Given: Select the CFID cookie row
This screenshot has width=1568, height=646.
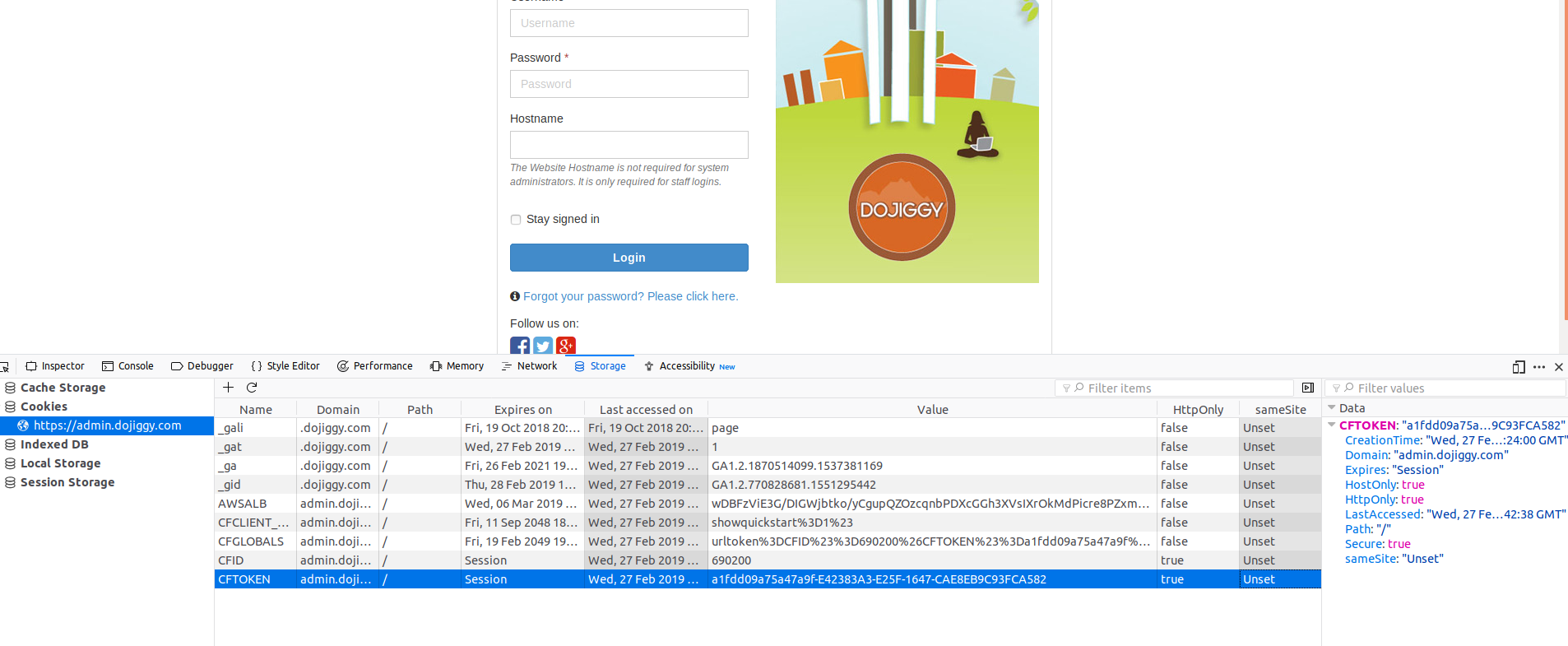Looking at the screenshot, I should pos(768,560).
